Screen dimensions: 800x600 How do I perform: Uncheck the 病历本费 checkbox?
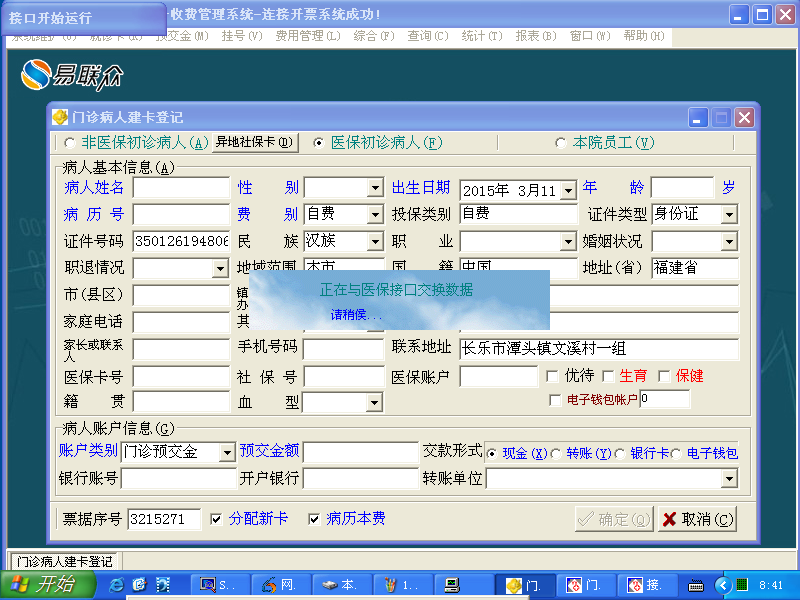coord(314,519)
